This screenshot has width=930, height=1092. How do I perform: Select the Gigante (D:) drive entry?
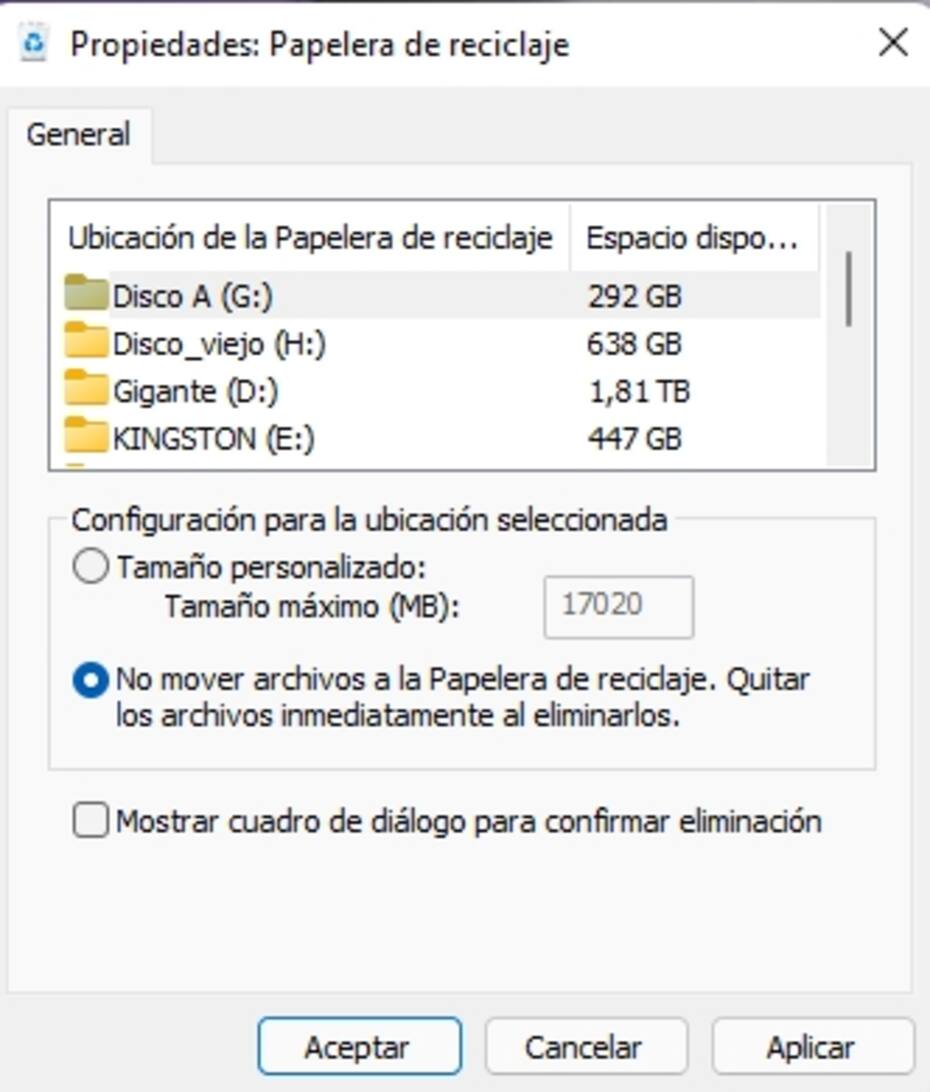[442, 391]
